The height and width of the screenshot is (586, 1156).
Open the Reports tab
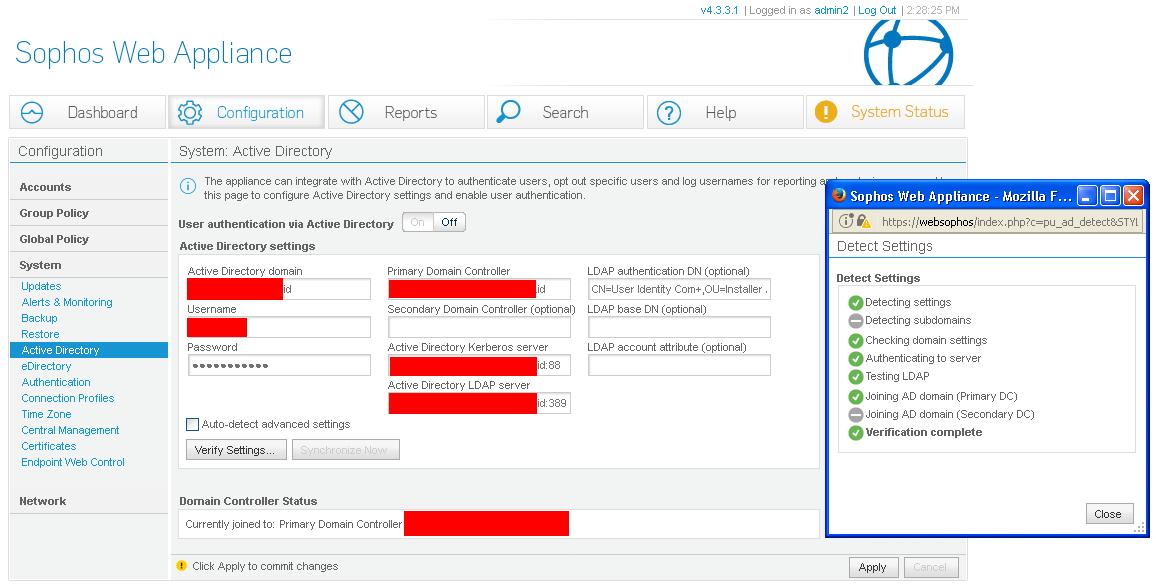[x=406, y=112]
